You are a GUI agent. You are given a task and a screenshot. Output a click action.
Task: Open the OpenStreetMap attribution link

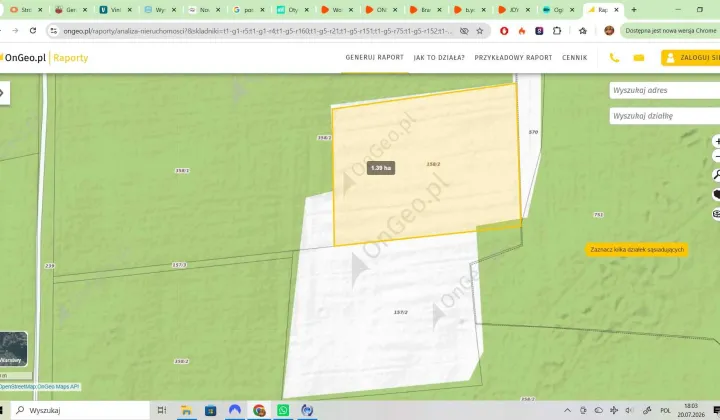coord(17,386)
